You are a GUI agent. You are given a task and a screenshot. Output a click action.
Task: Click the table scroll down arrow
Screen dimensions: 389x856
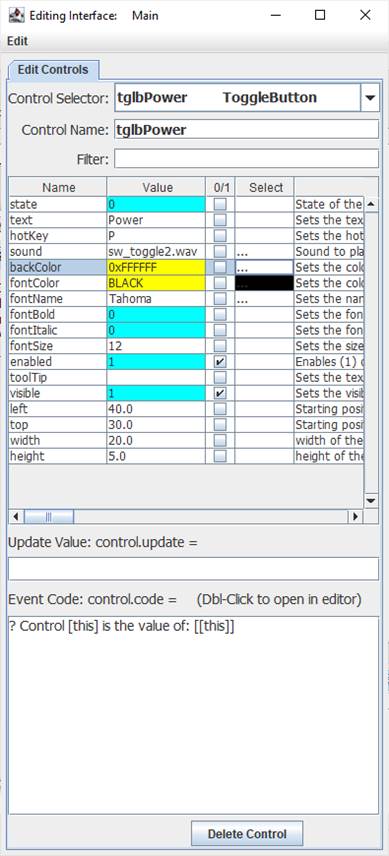pos(371,501)
